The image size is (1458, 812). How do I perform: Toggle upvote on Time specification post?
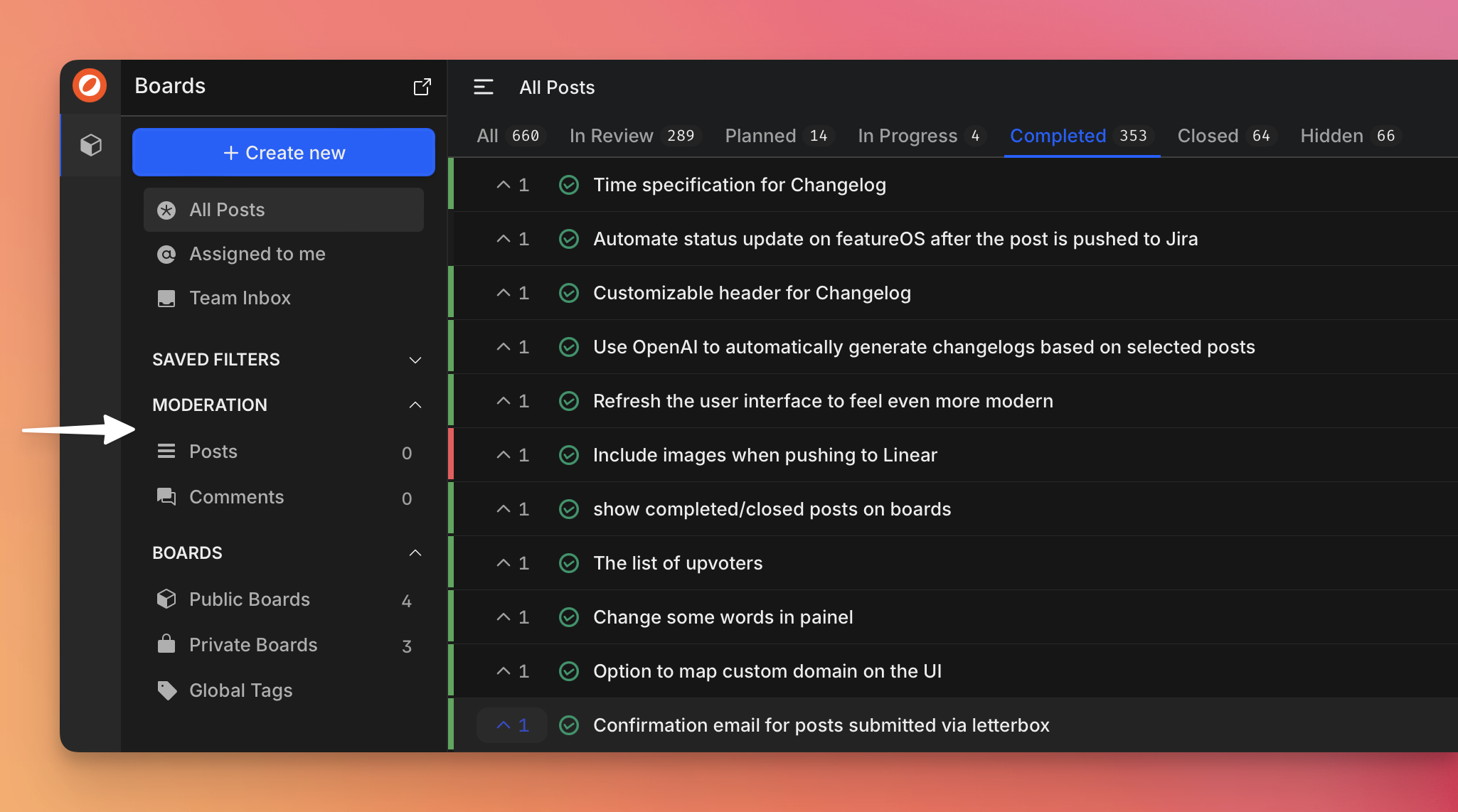pyautogui.click(x=512, y=185)
